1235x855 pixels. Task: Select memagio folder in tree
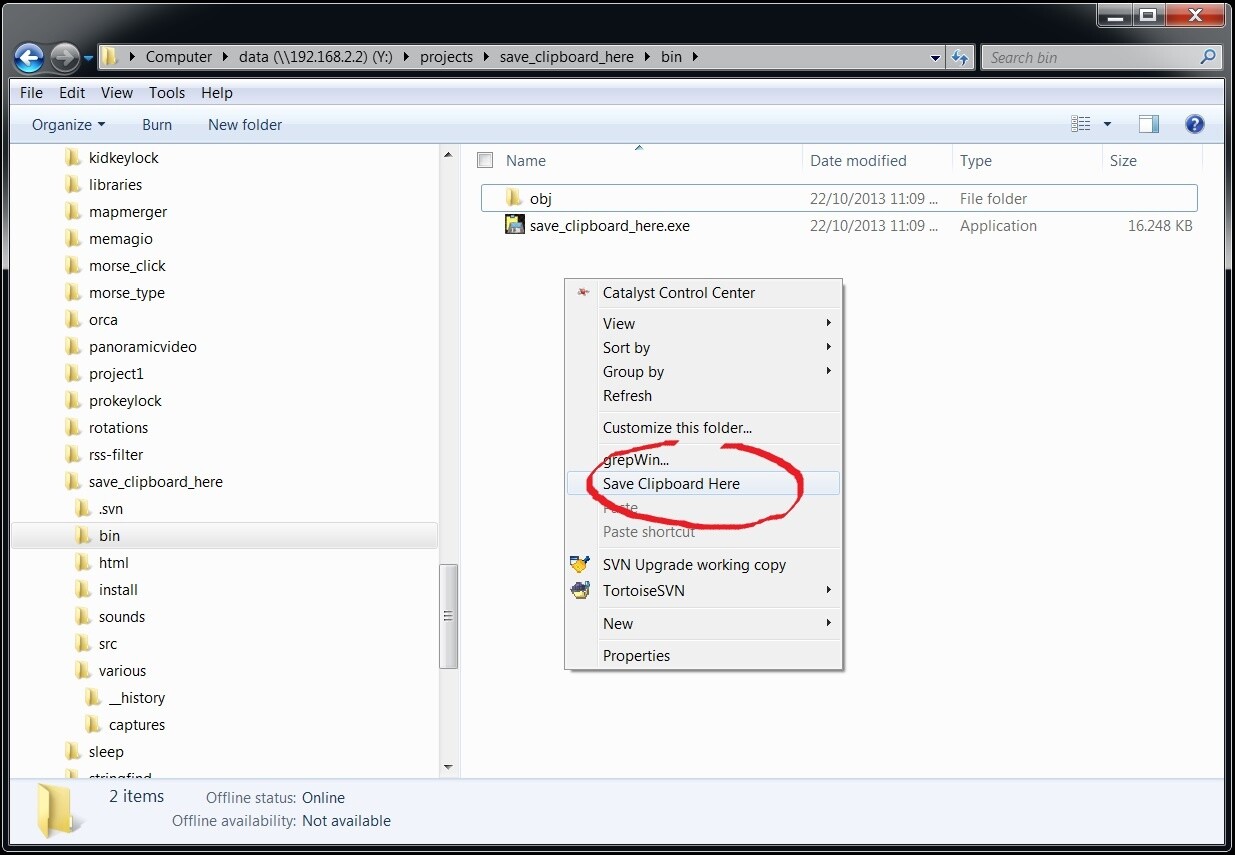coord(120,238)
